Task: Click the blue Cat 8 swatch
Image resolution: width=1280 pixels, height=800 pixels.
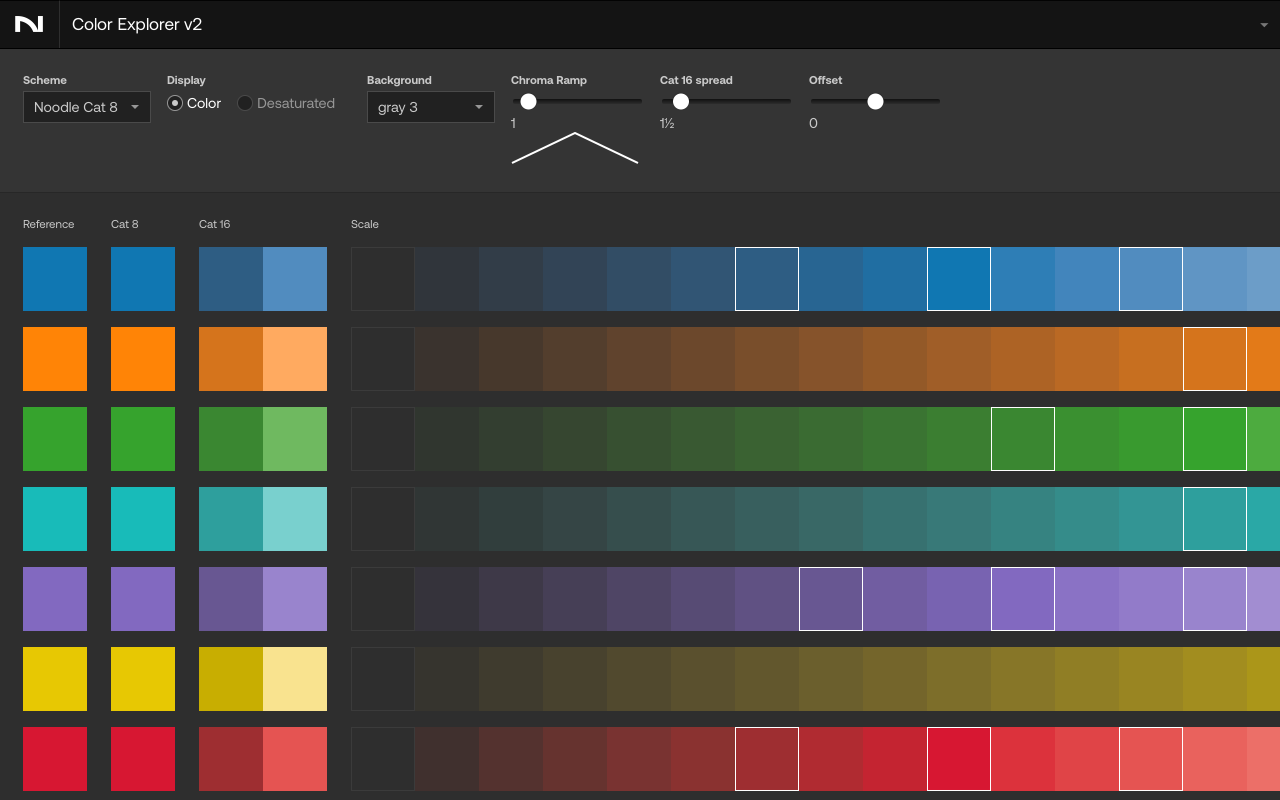Action: tap(143, 279)
